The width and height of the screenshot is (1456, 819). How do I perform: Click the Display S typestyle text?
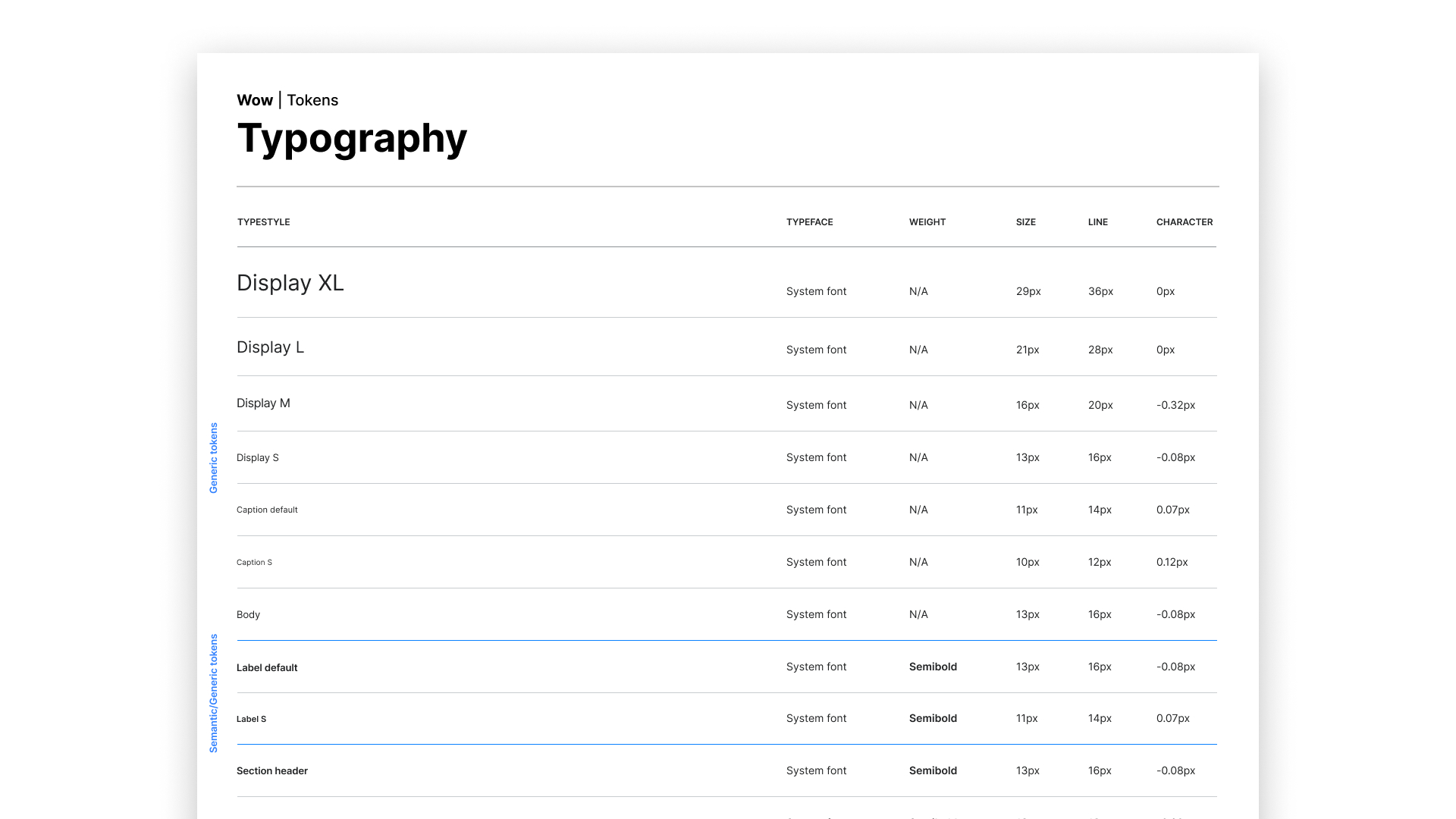[x=257, y=458]
